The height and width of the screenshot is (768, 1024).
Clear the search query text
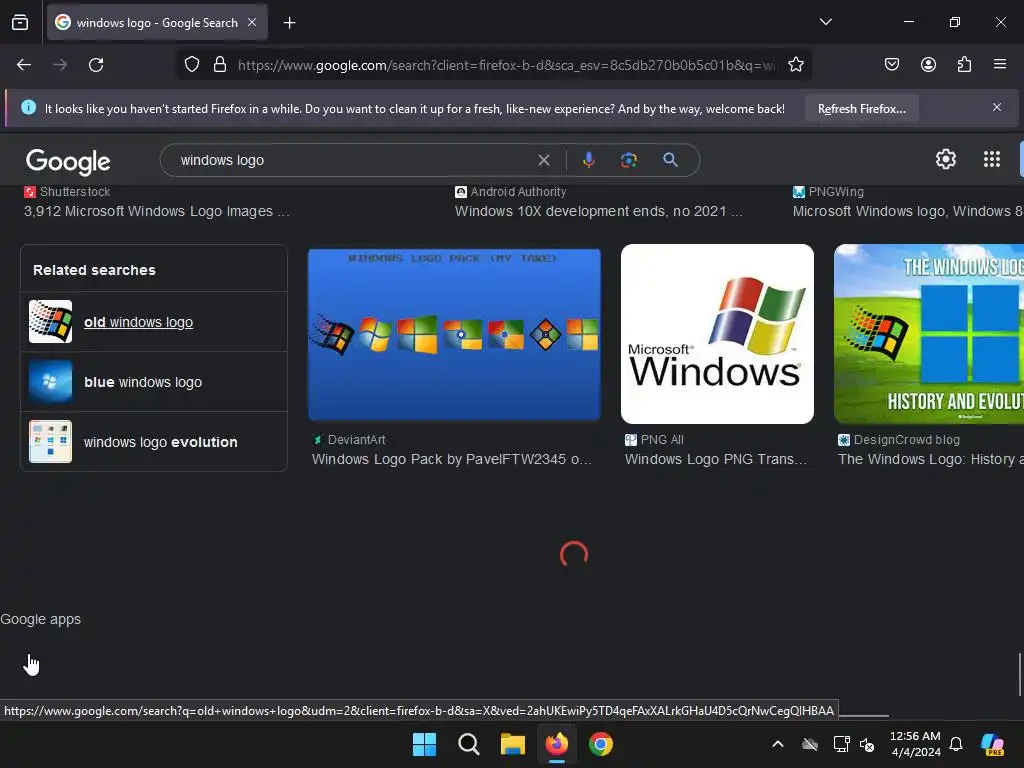[543, 160]
